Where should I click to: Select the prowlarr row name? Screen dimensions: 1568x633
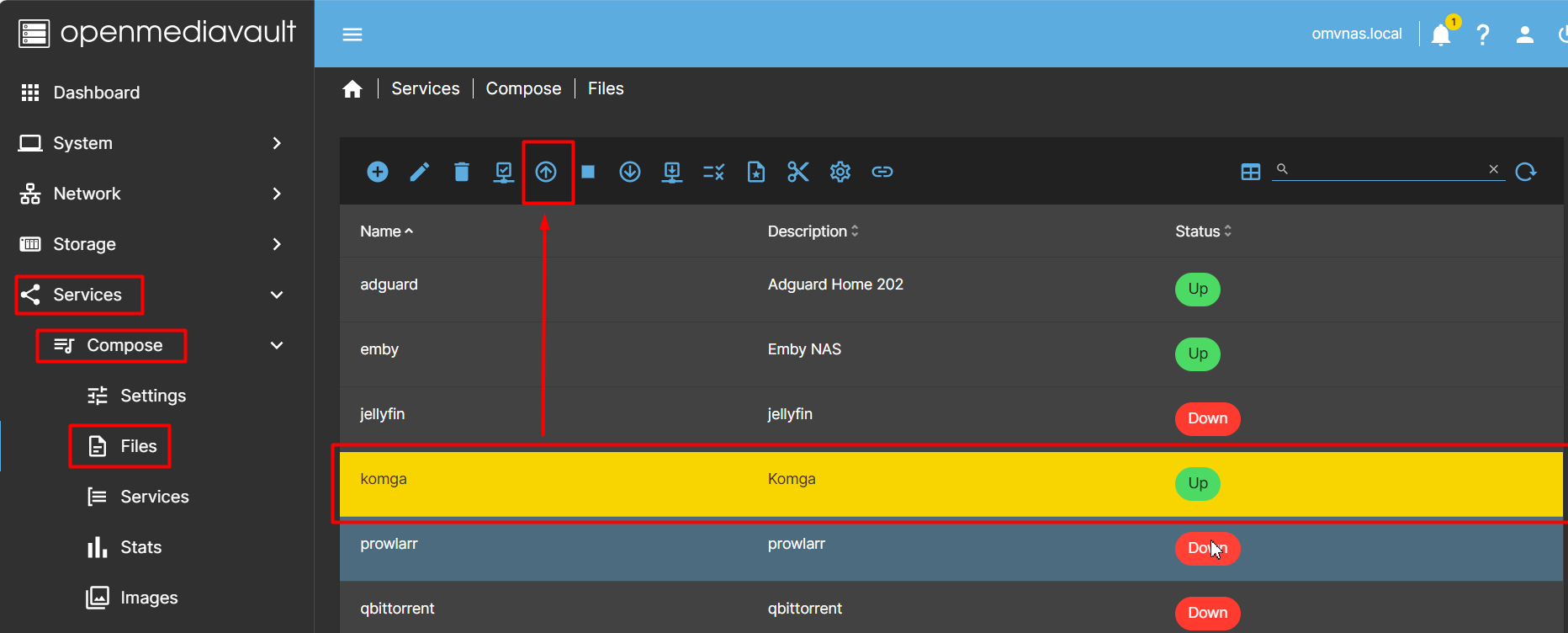389,544
